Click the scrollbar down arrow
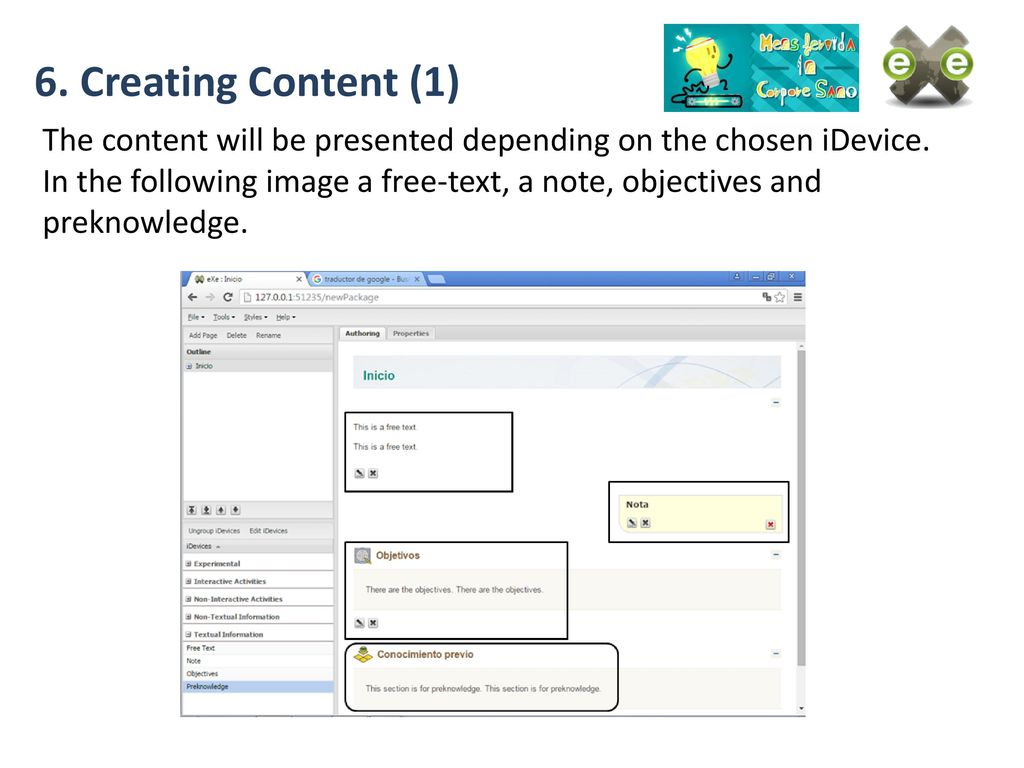Screen dimensions: 1024x768 (801, 709)
